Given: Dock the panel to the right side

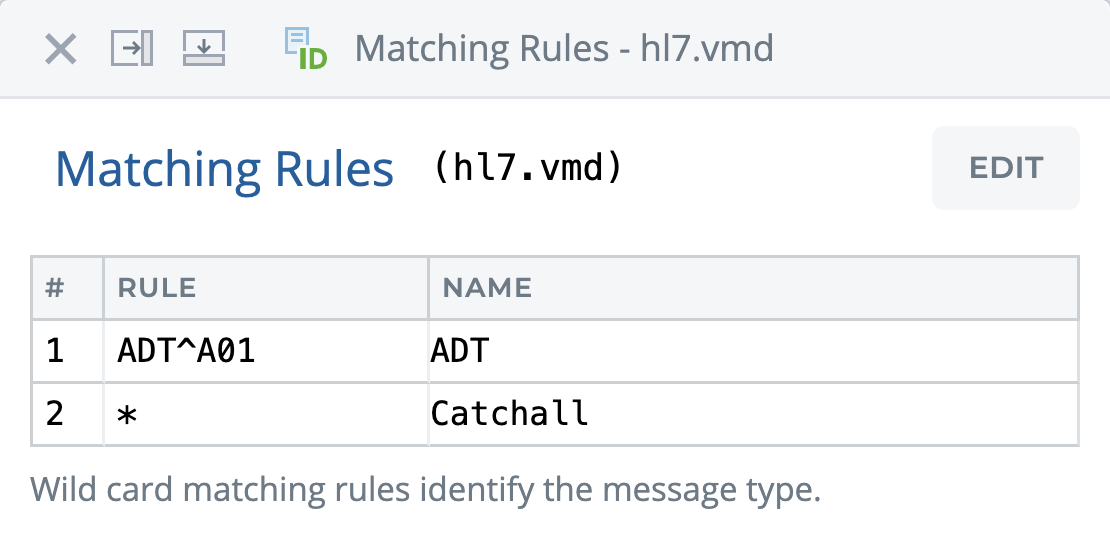Looking at the screenshot, I should [131, 48].
